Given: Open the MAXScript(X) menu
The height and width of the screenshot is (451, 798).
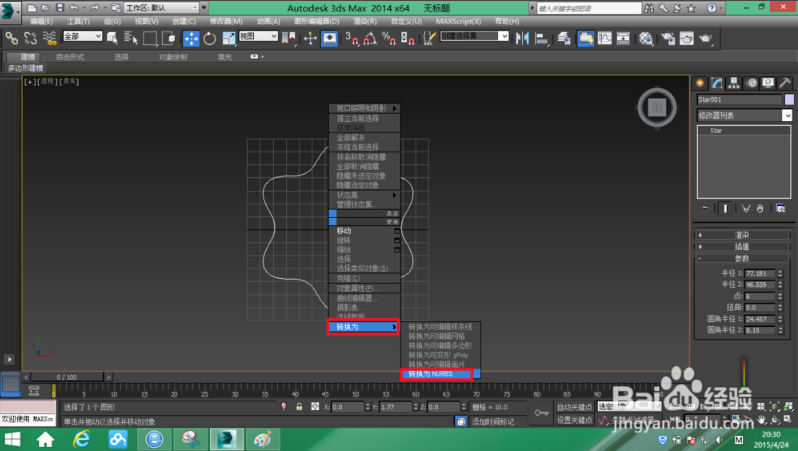Looking at the screenshot, I should (458, 21).
